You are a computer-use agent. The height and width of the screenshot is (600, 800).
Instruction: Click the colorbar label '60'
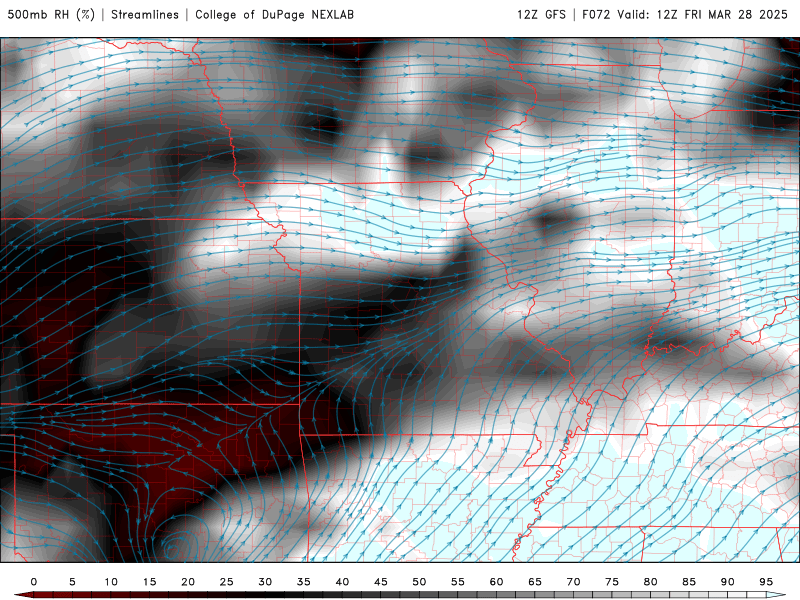coord(496,582)
